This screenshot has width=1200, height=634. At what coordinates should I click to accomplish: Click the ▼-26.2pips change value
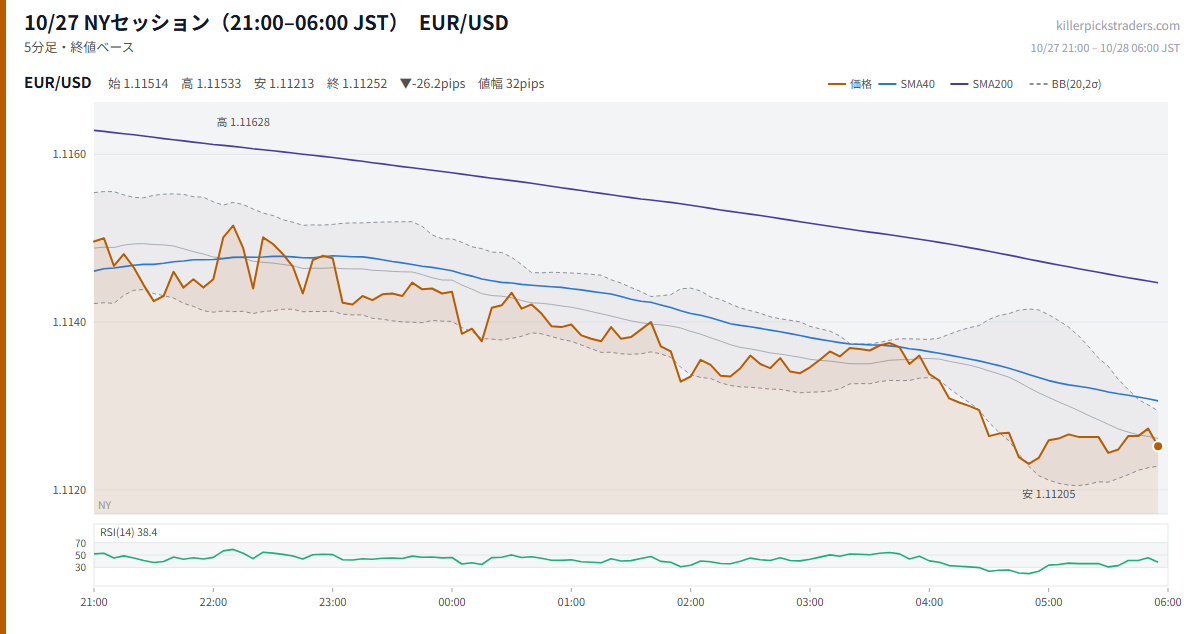click(x=432, y=83)
